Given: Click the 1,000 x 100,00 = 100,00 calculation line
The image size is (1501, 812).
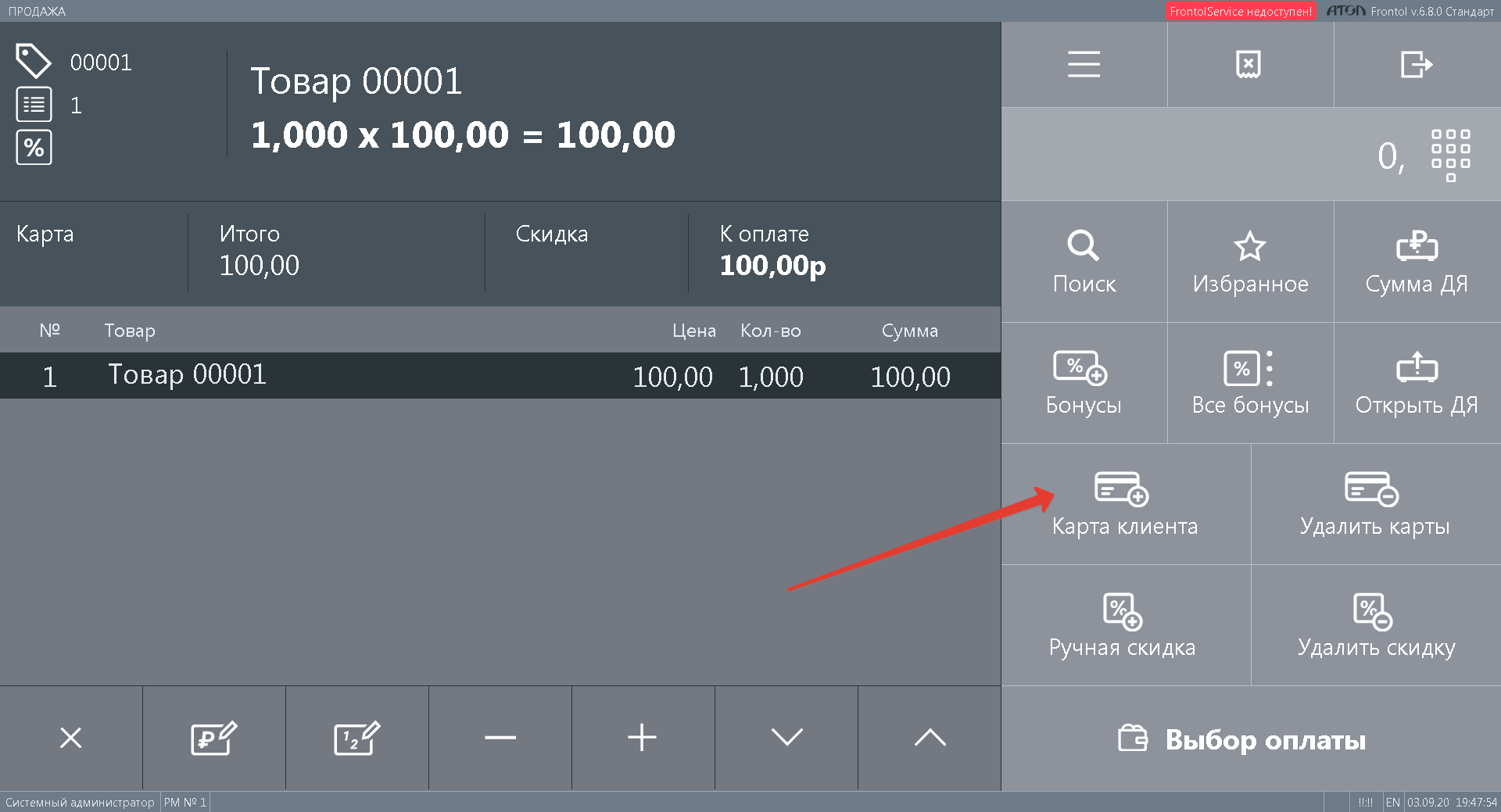Looking at the screenshot, I should [463, 134].
